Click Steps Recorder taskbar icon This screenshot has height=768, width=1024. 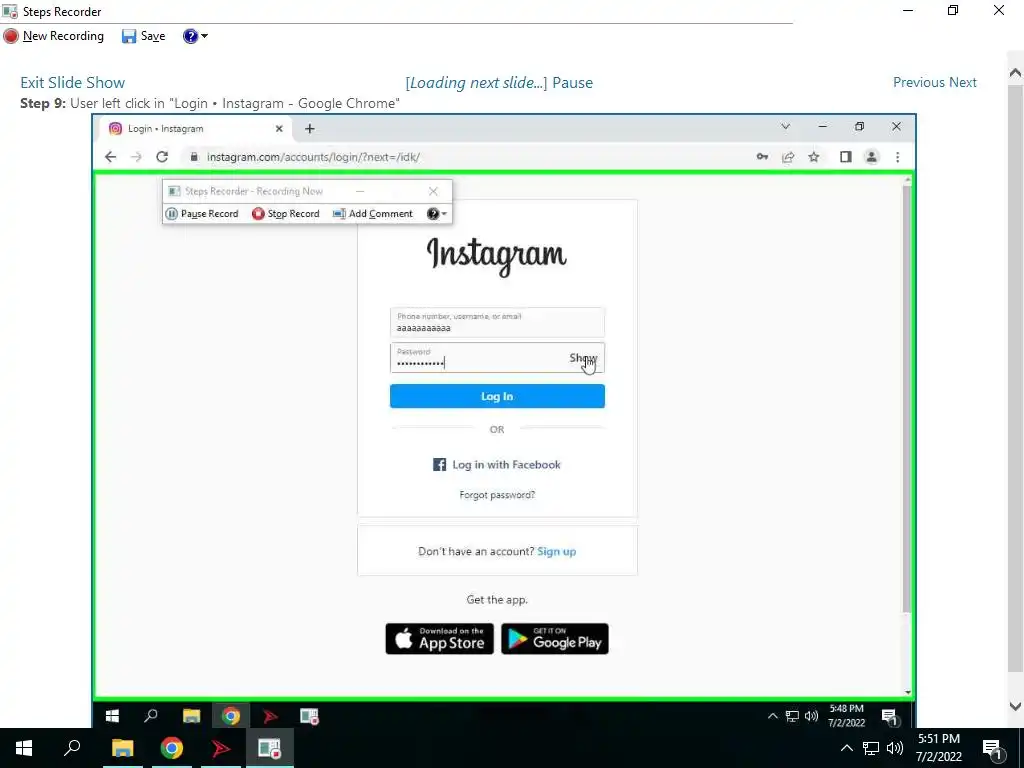(x=269, y=748)
